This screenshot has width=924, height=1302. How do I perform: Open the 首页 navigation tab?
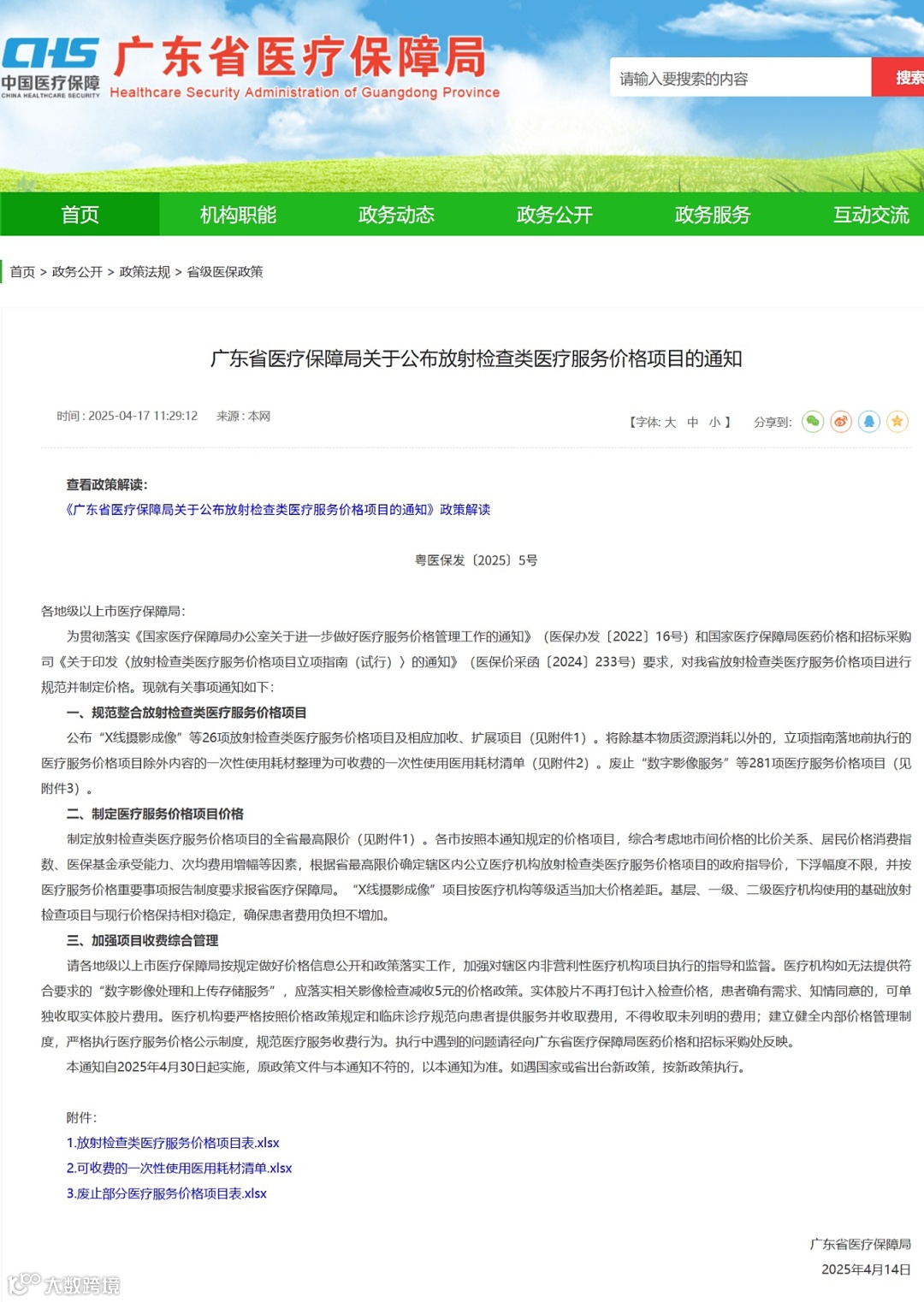click(x=80, y=214)
